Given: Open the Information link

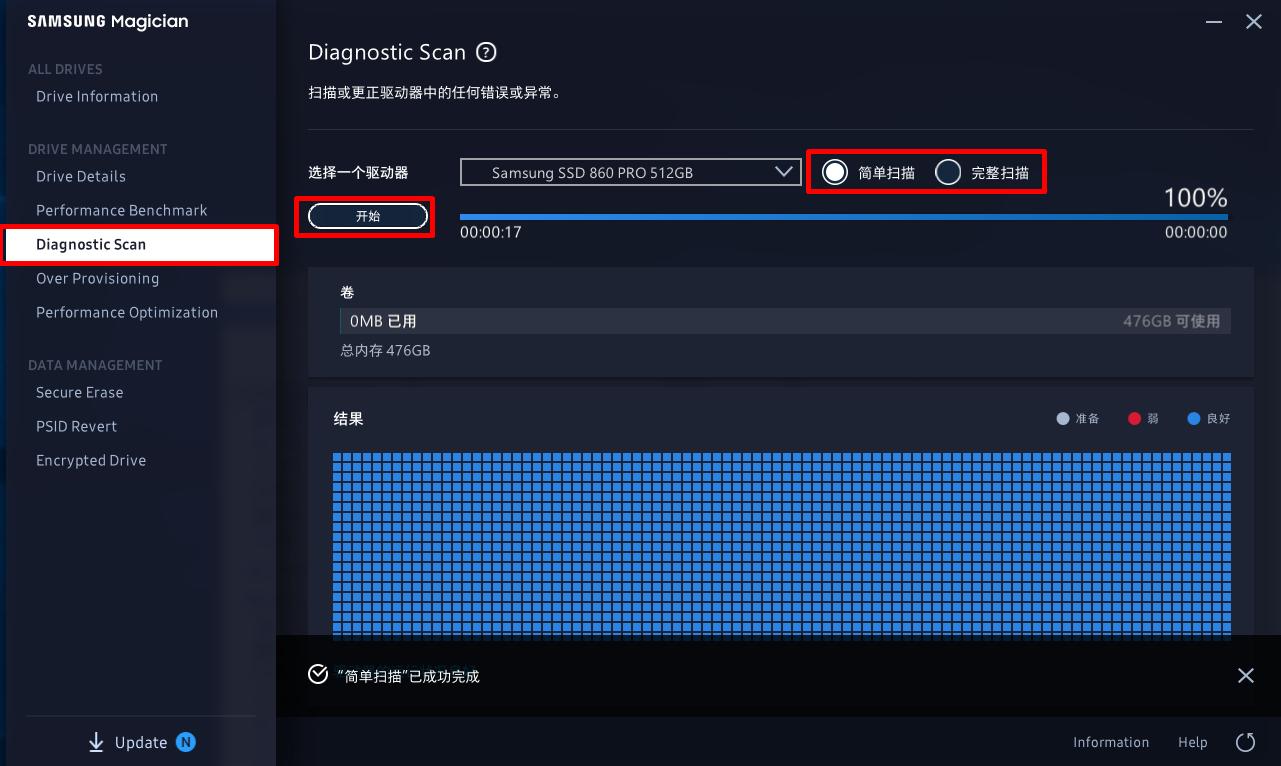Looking at the screenshot, I should coord(1111,742).
